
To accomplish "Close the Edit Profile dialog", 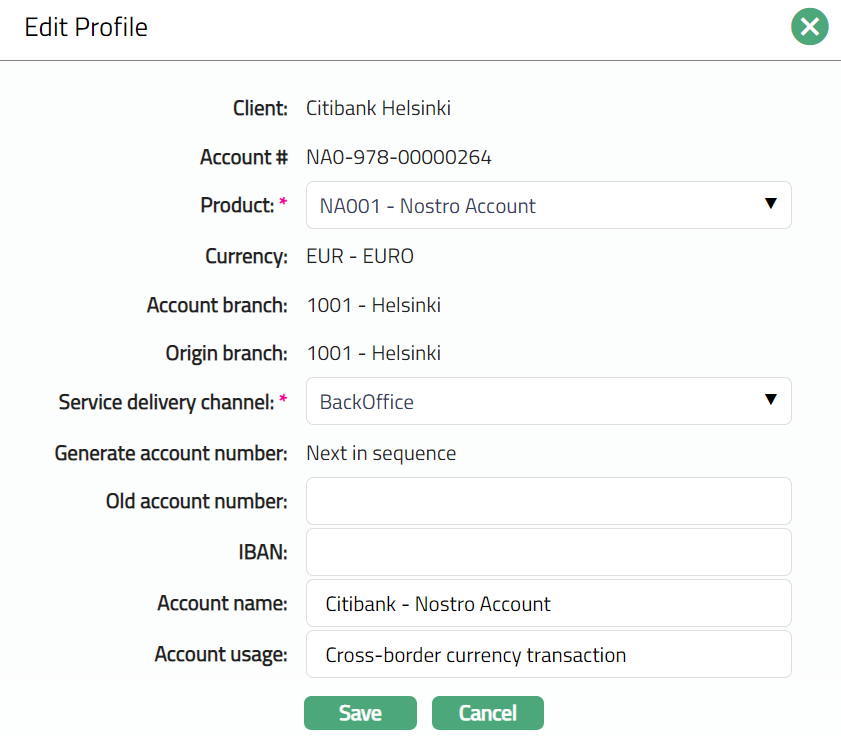I will [809, 27].
